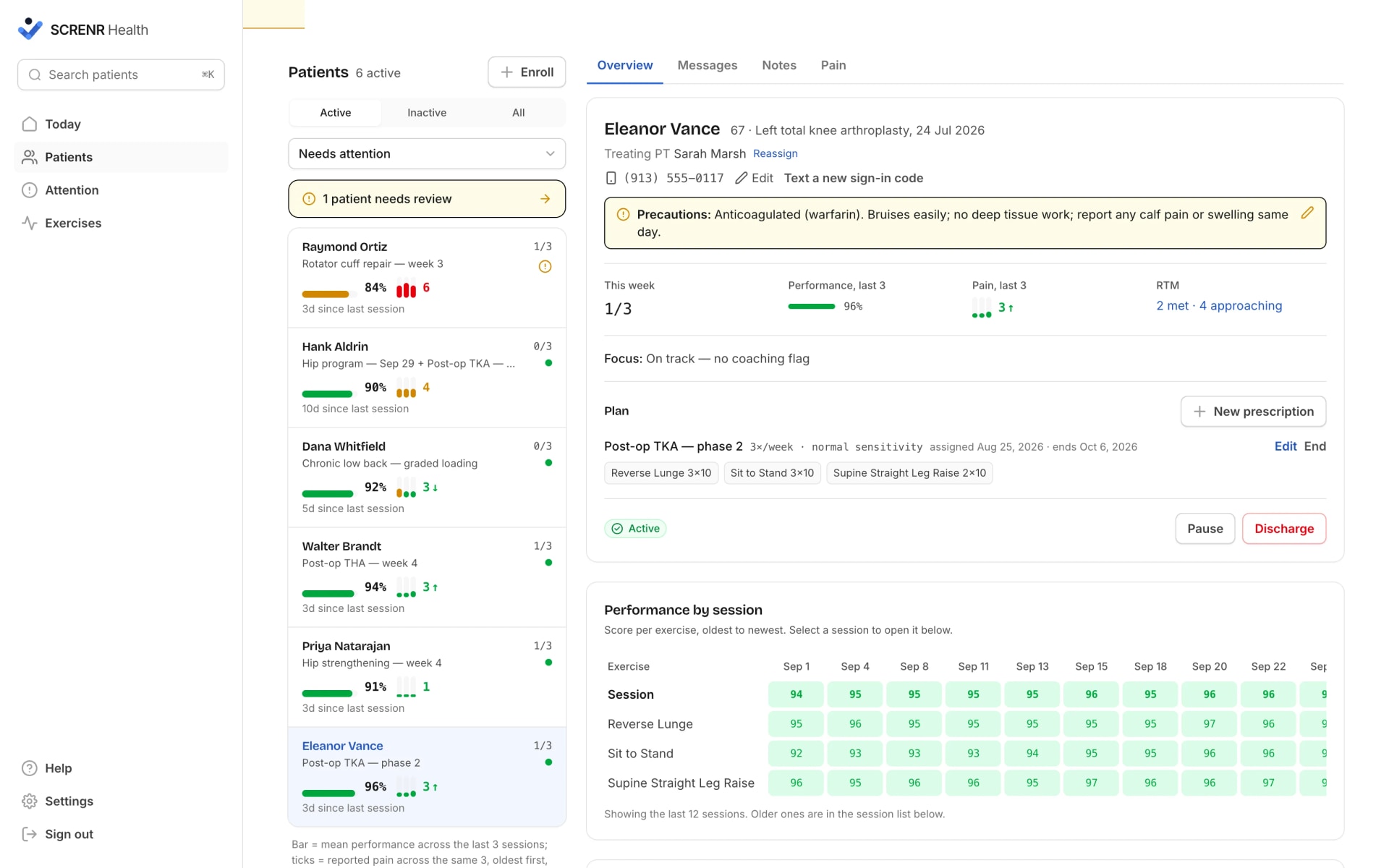Click the pencil icon to edit precautions
Screen dimensions: 1389x868
(x=1307, y=213)
